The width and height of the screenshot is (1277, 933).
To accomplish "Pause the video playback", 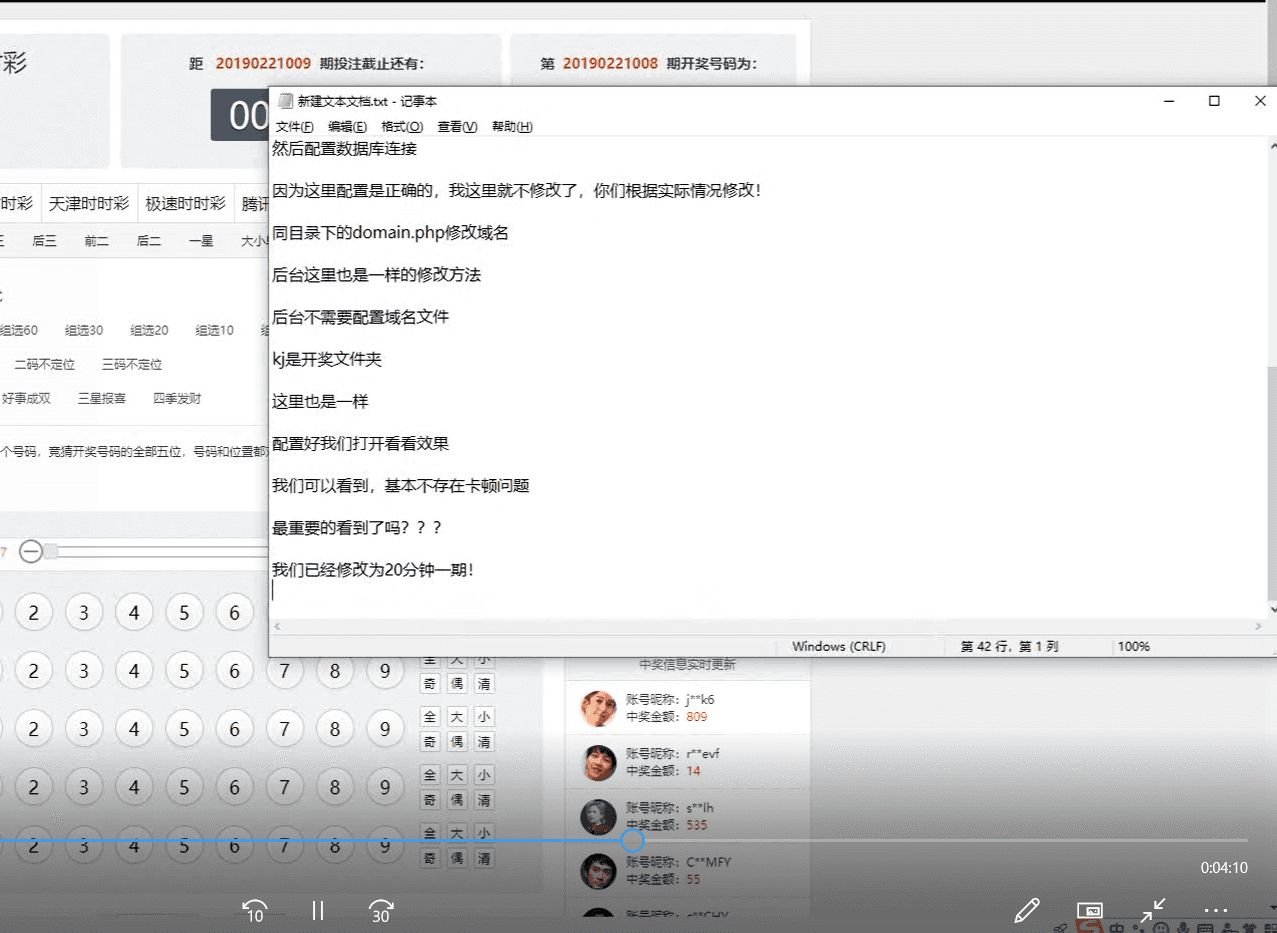I will pyautogui.click(x=317, y=910).
